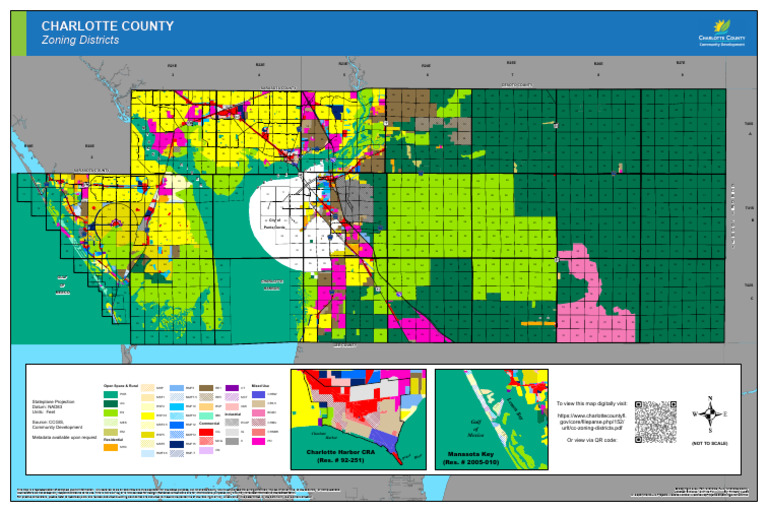Click the '(Res. # 92-251)' caption
This screenshot has height=512, width=768.
click(340, 460)
